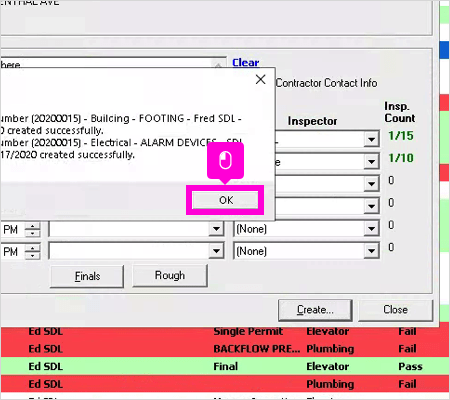
Task: Click the Clear link
Action: [x=246, y=62]
